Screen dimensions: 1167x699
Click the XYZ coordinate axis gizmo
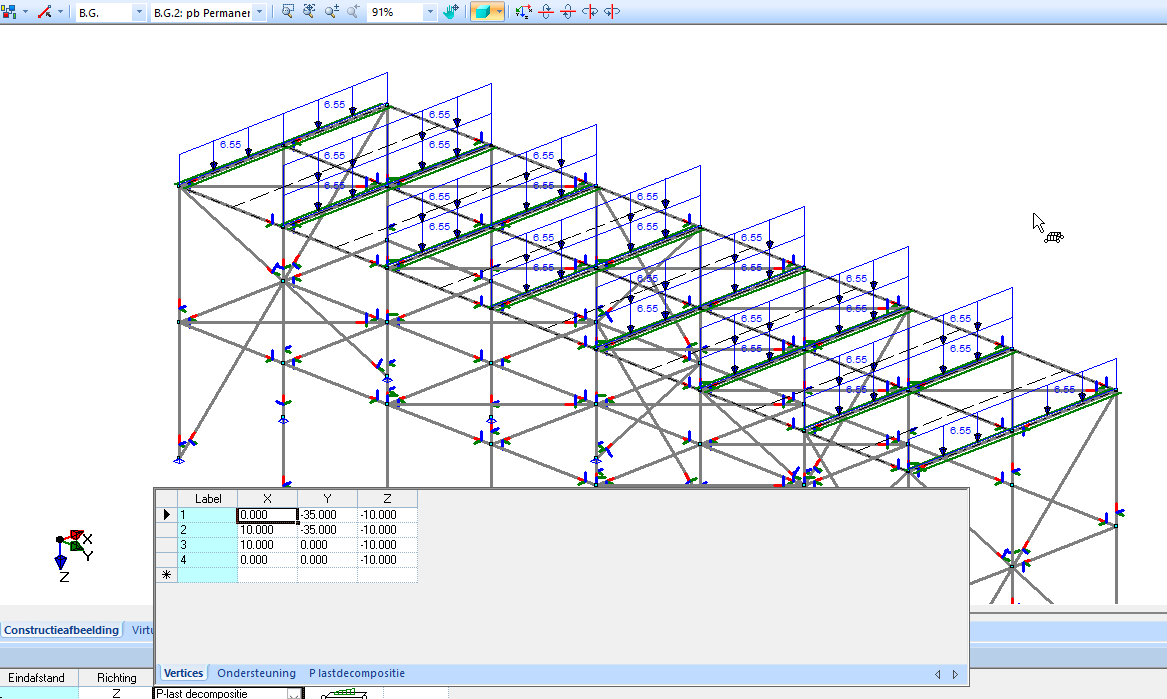(73, 555)
